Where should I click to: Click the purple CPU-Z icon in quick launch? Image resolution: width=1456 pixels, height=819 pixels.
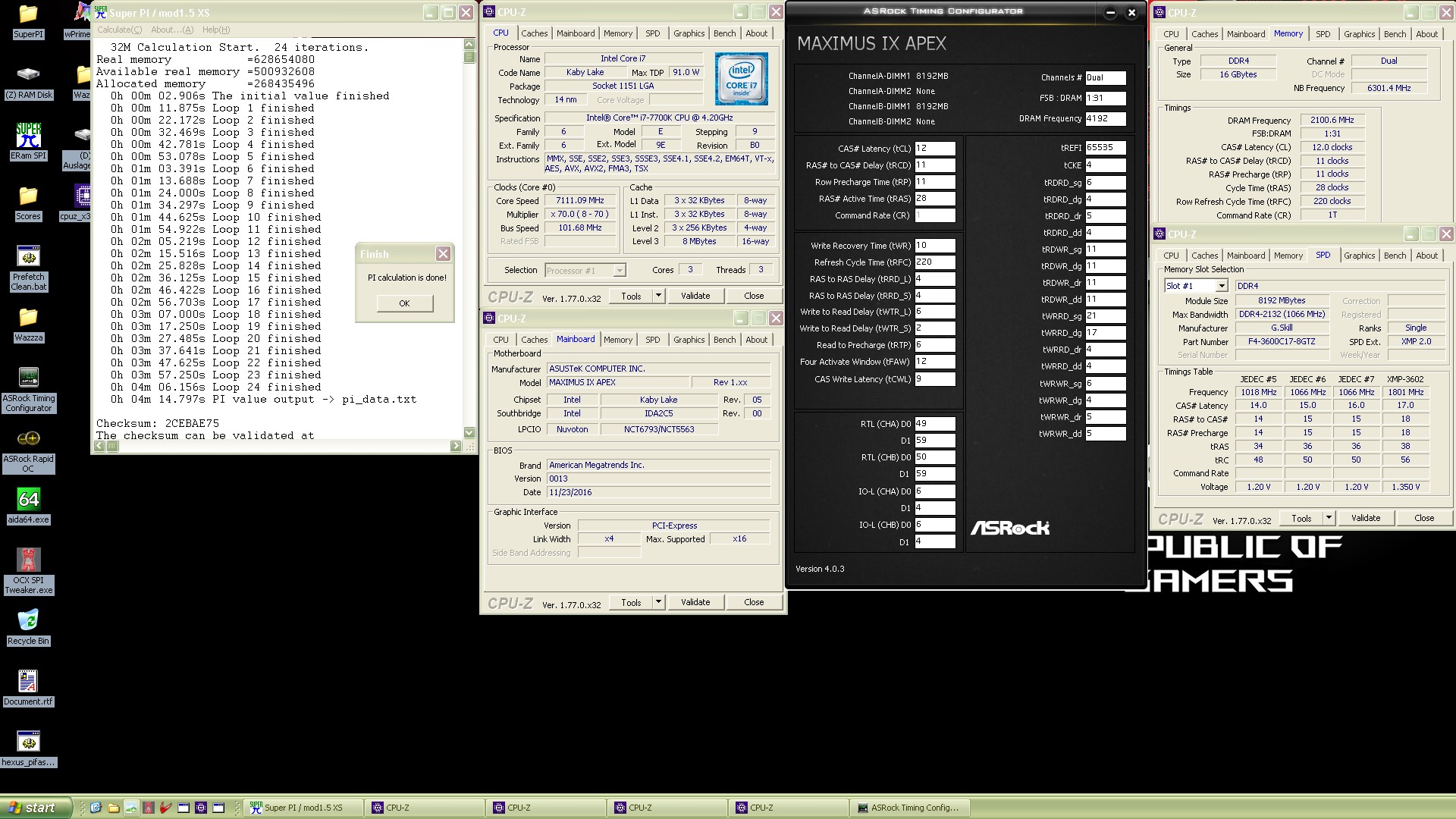[200, 808]
